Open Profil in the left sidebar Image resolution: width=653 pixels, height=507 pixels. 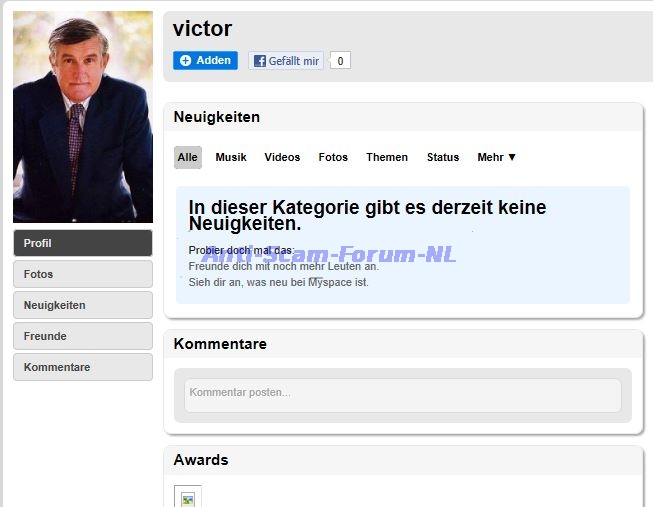(x=82, y=243)
